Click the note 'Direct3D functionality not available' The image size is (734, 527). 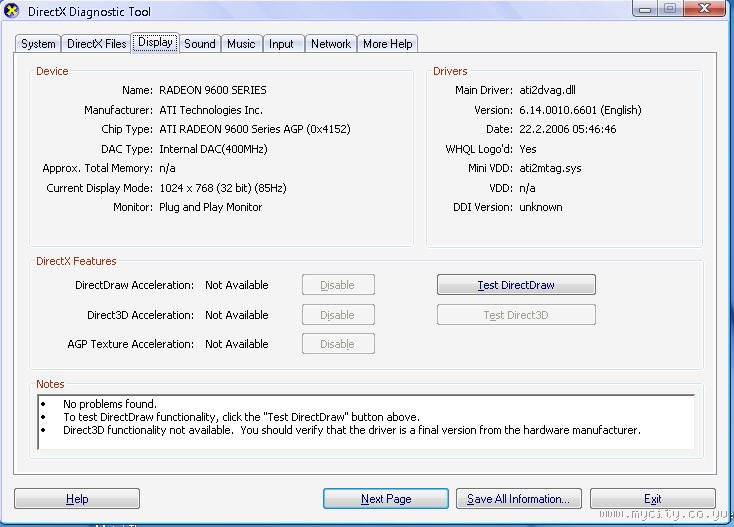(352, 430)
